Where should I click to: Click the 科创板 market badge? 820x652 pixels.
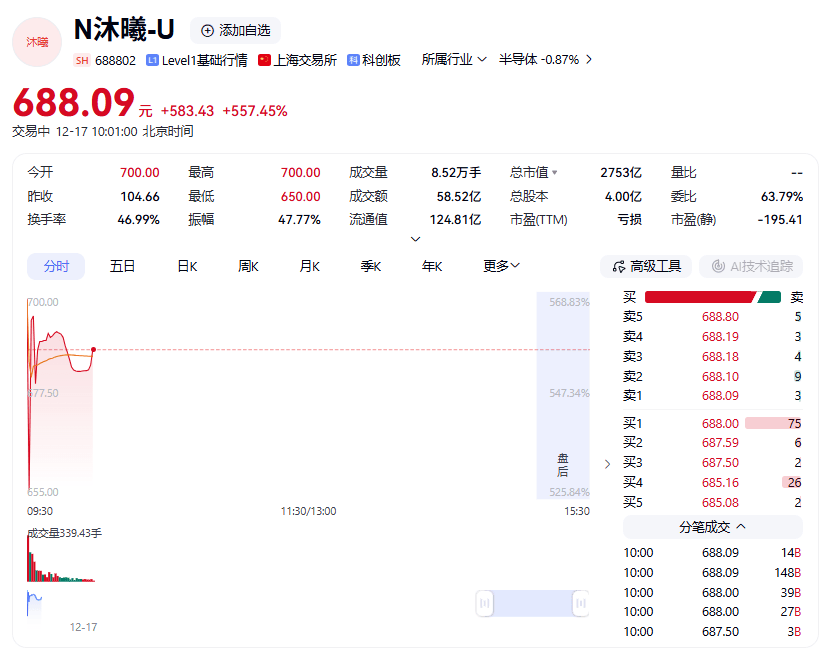[352, 62]
